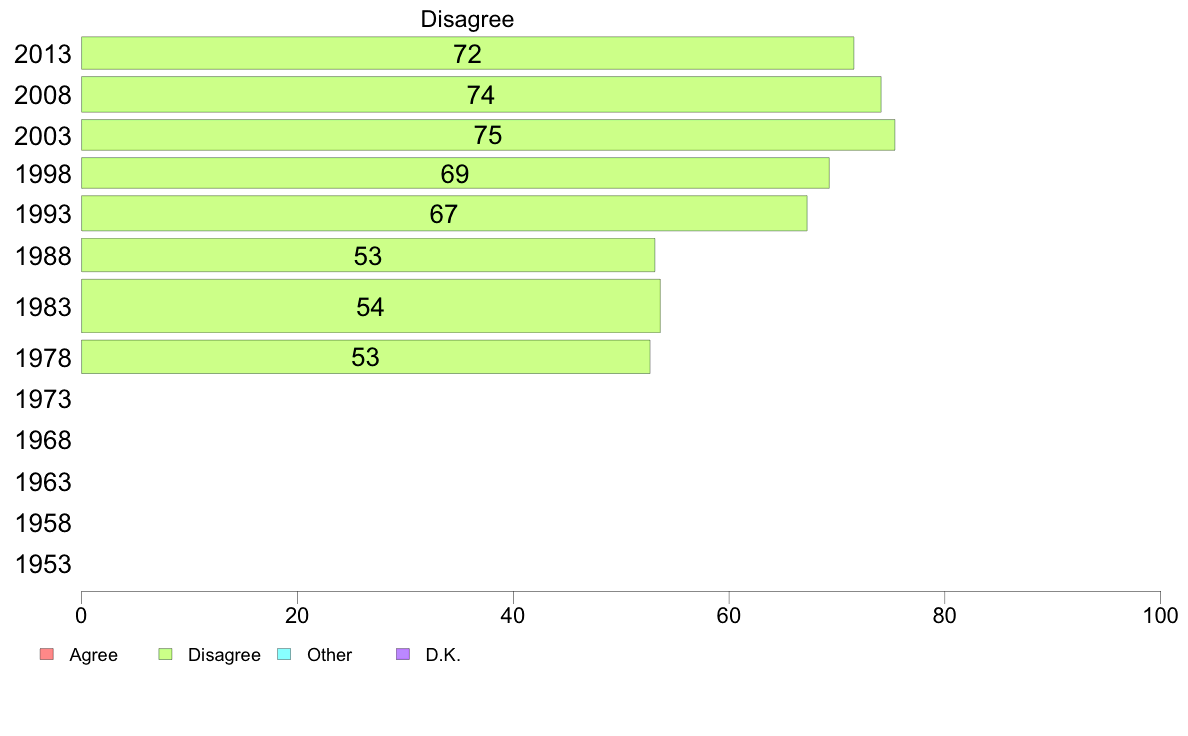
Task: Select the 2008 bar showing 74
Action: pyautogui.click(x=481, y=94)
